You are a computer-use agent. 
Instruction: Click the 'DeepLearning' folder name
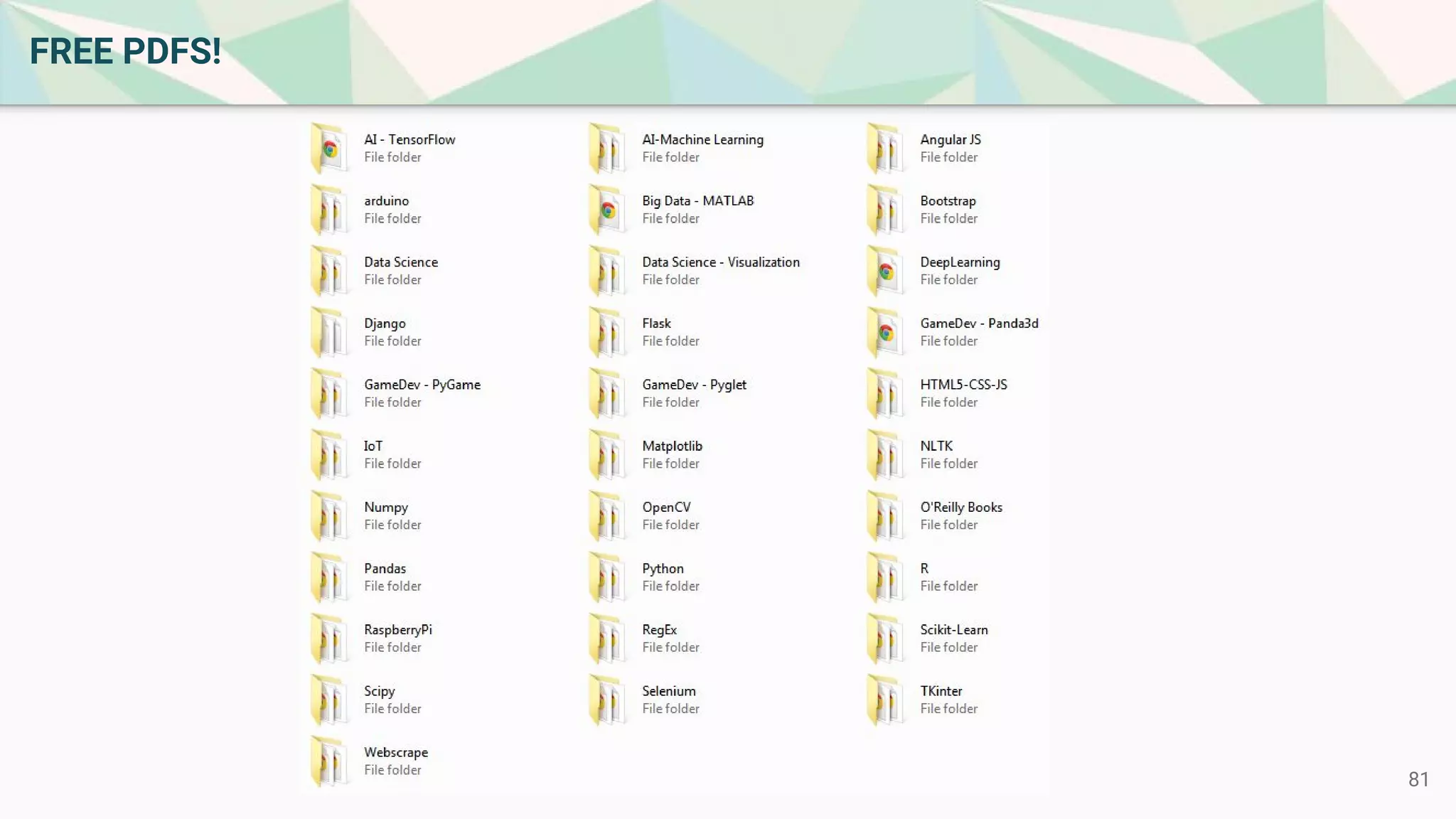(960, 262)
